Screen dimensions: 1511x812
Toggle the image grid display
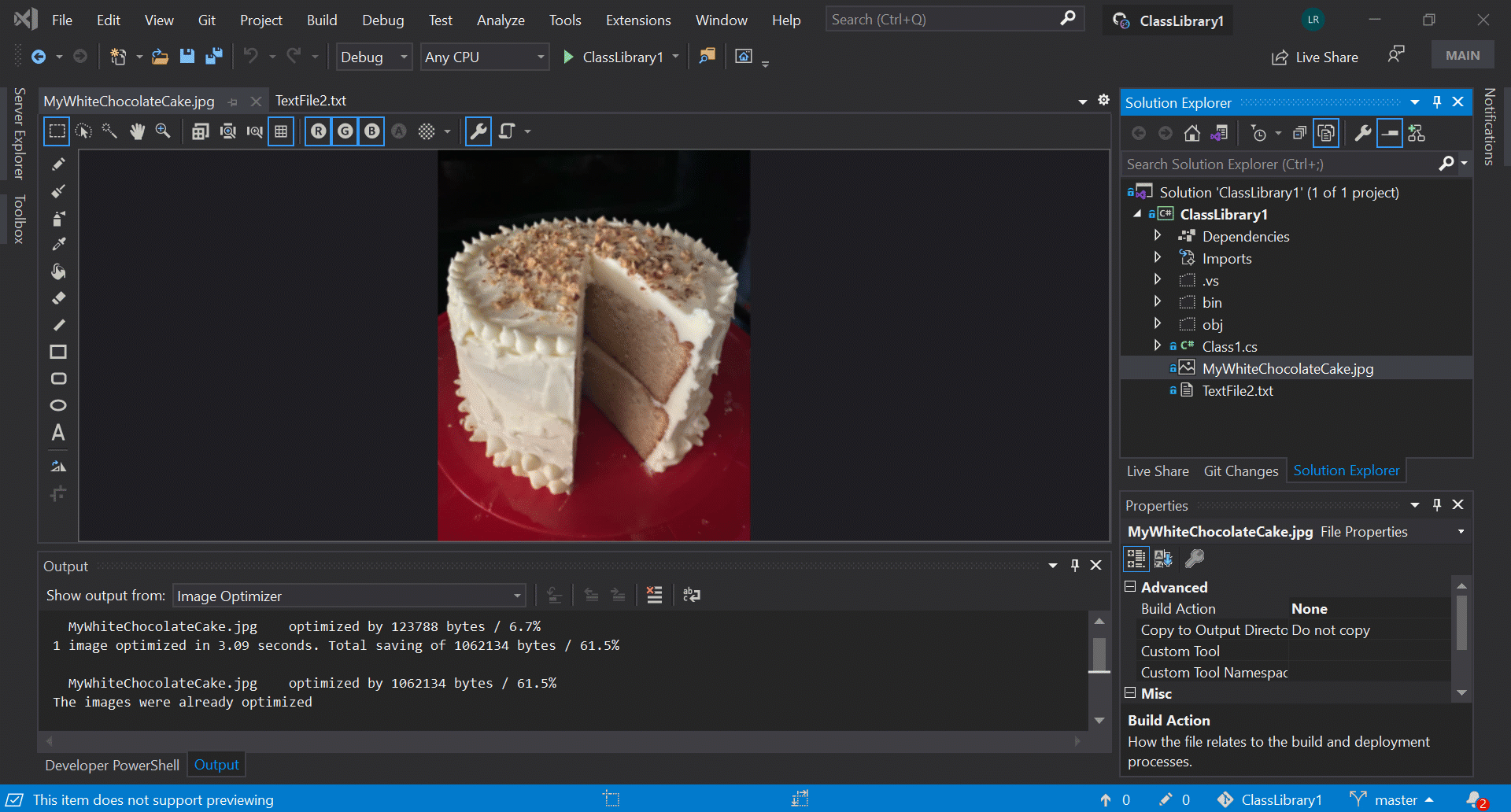click(x=281, y=131)
